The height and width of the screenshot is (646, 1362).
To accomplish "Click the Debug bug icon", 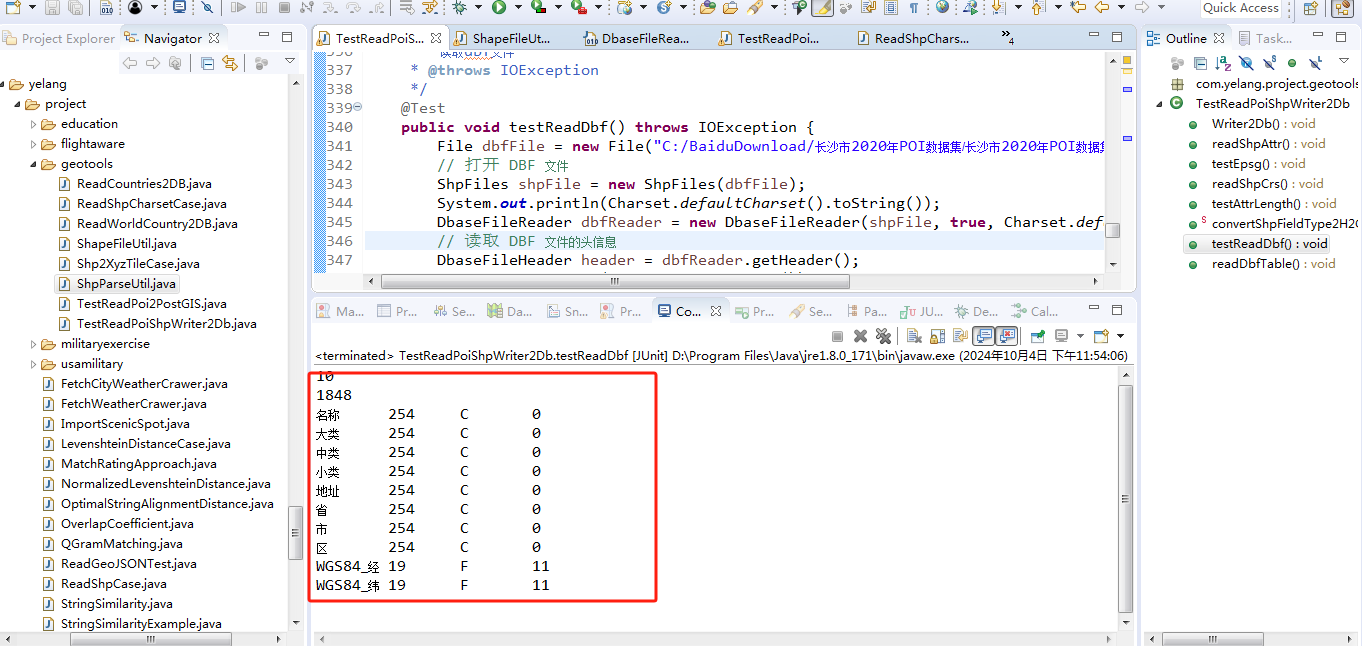I will (459, 7).
